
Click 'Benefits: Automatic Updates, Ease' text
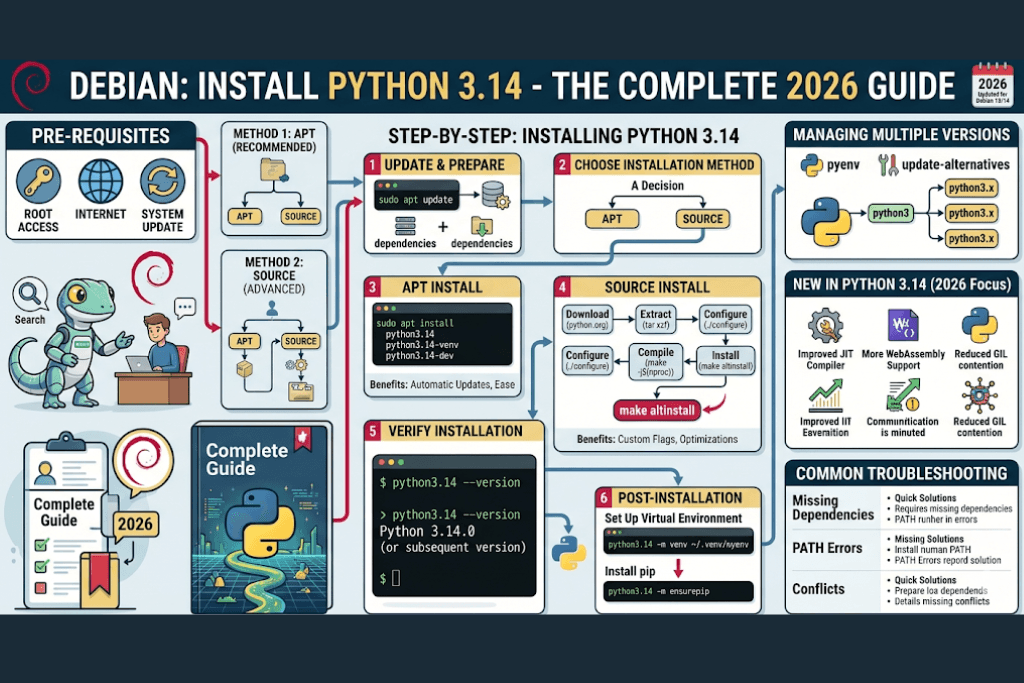(442, 385)
